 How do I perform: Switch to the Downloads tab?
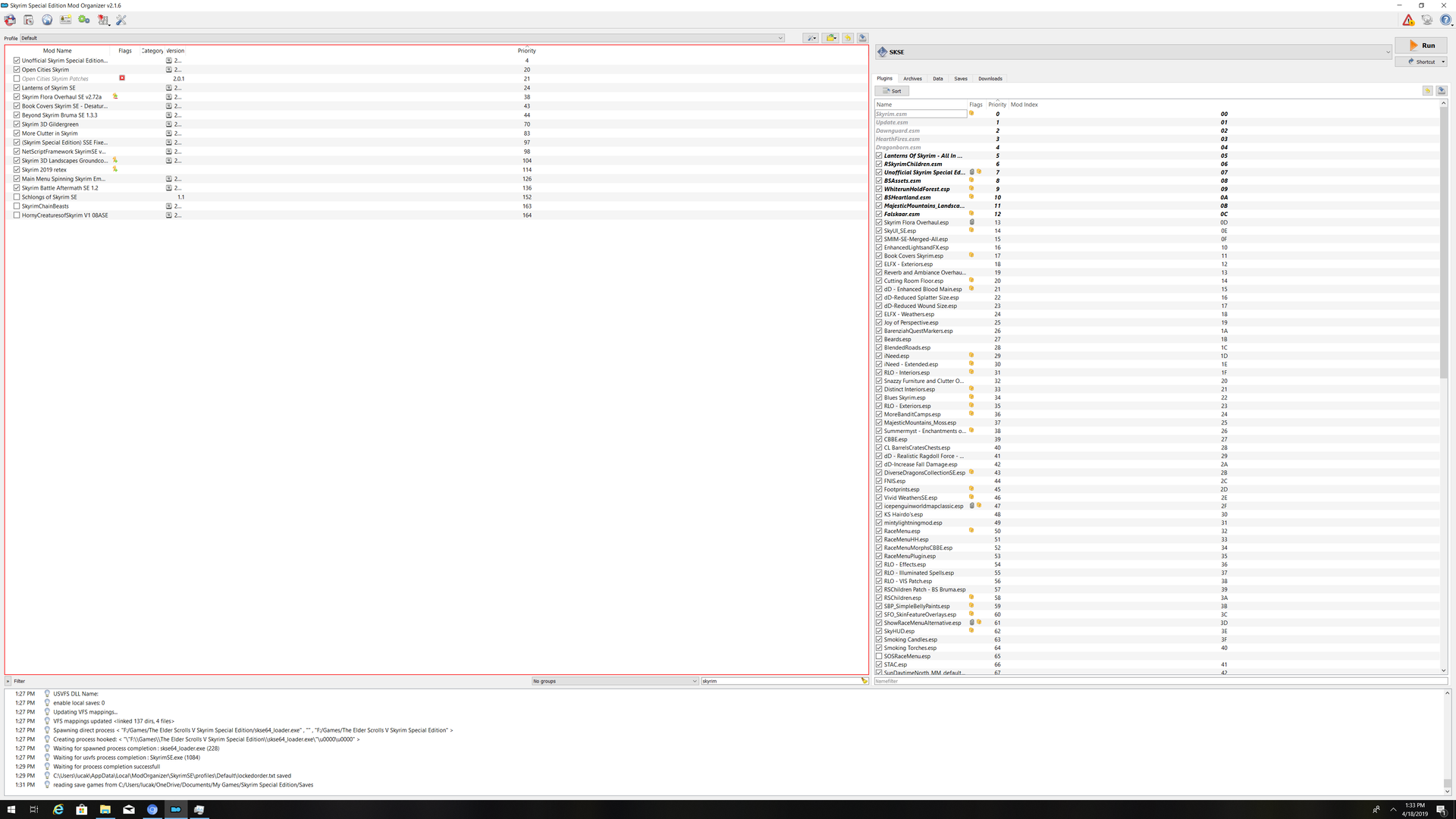click(x=990, y=78)
